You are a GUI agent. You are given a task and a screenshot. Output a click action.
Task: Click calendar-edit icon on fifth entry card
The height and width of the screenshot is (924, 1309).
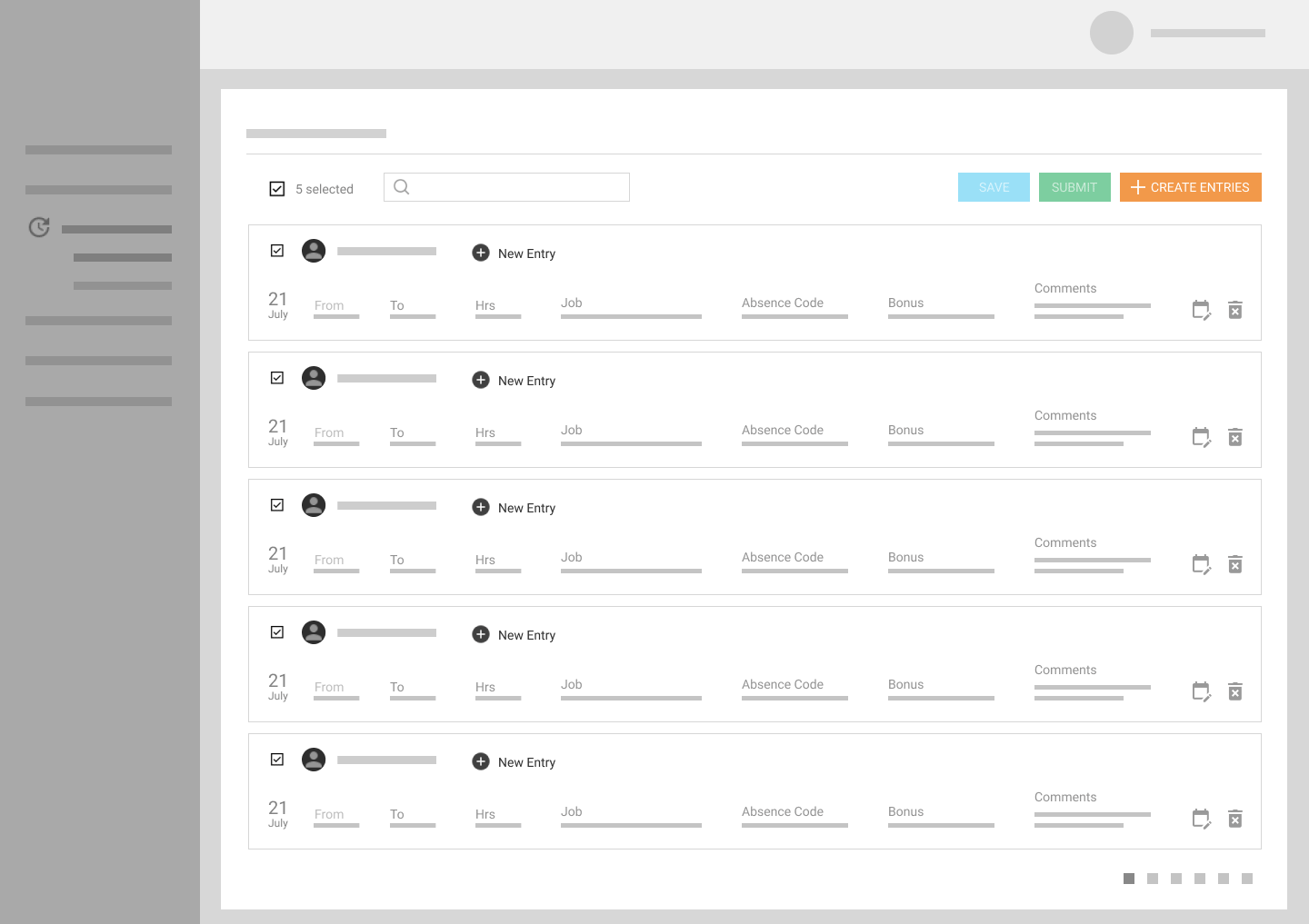1202,819
